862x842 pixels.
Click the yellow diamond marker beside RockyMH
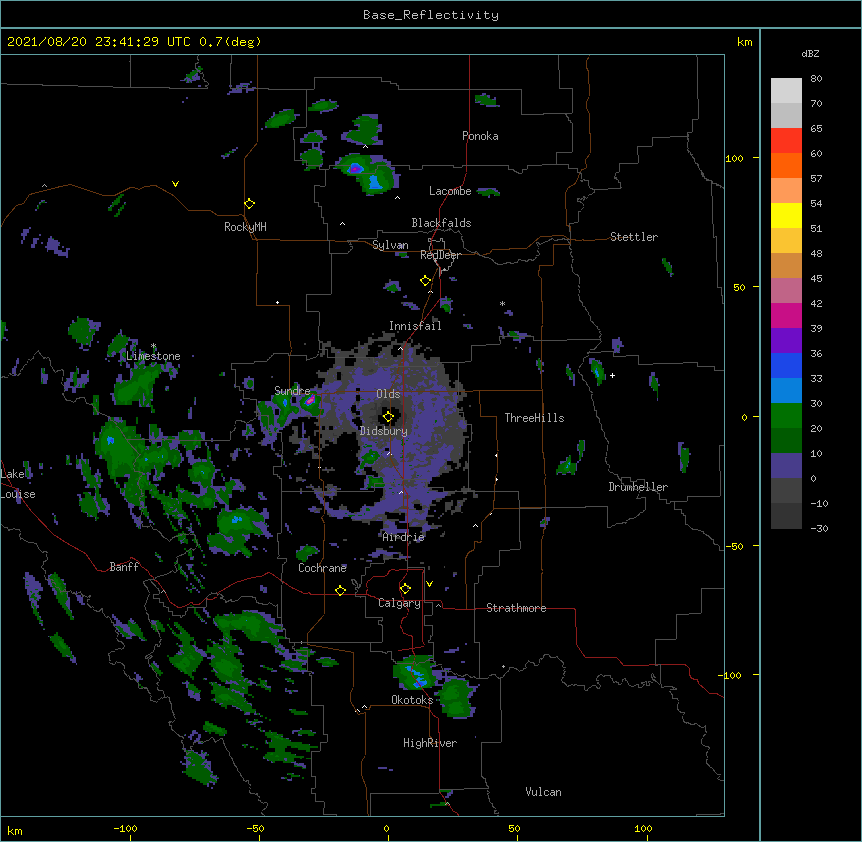pos(249,204)
